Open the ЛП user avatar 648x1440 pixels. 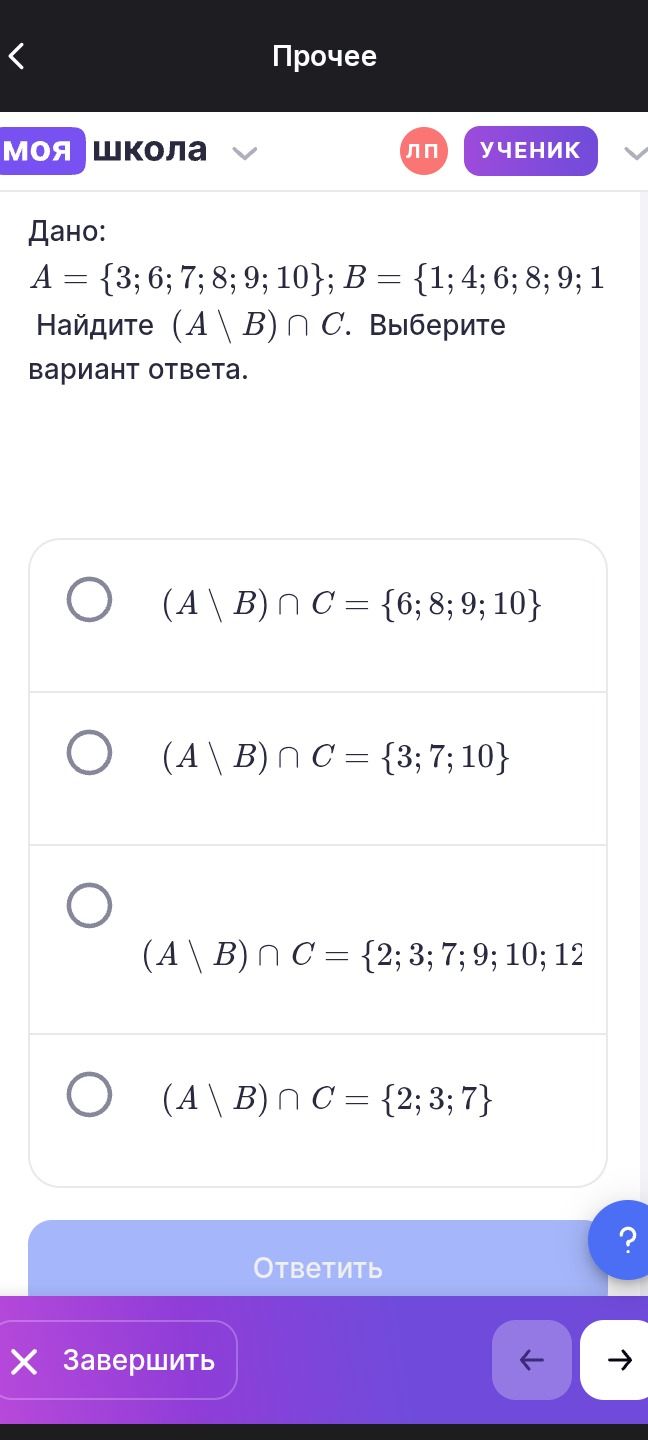424,151
